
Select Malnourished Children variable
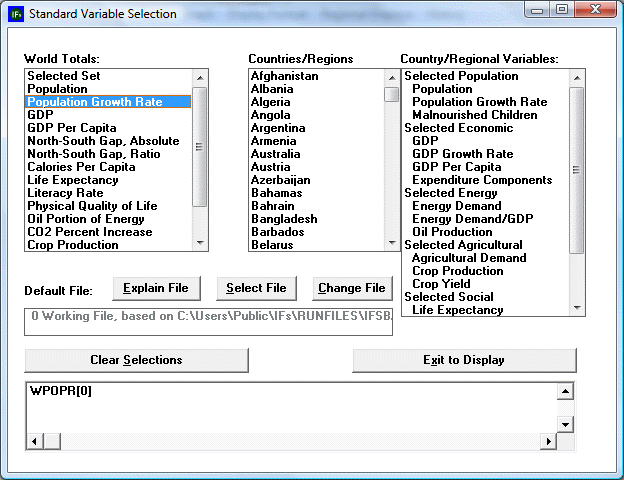(475, 115)
